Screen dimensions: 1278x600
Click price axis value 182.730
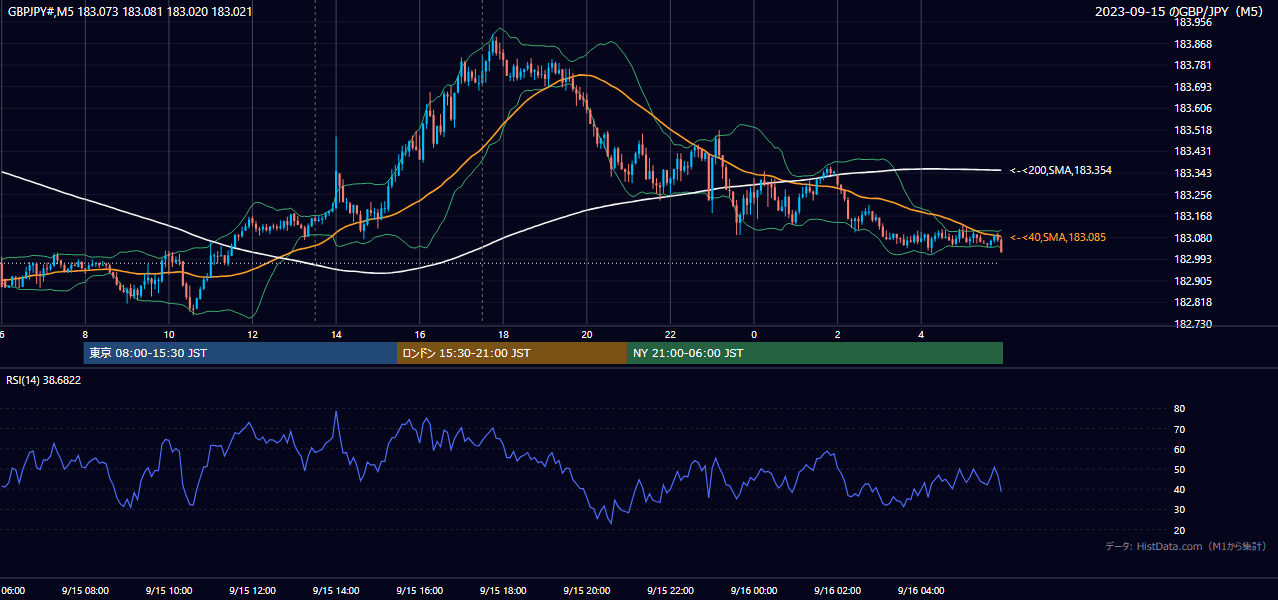tap(1193, 325)
